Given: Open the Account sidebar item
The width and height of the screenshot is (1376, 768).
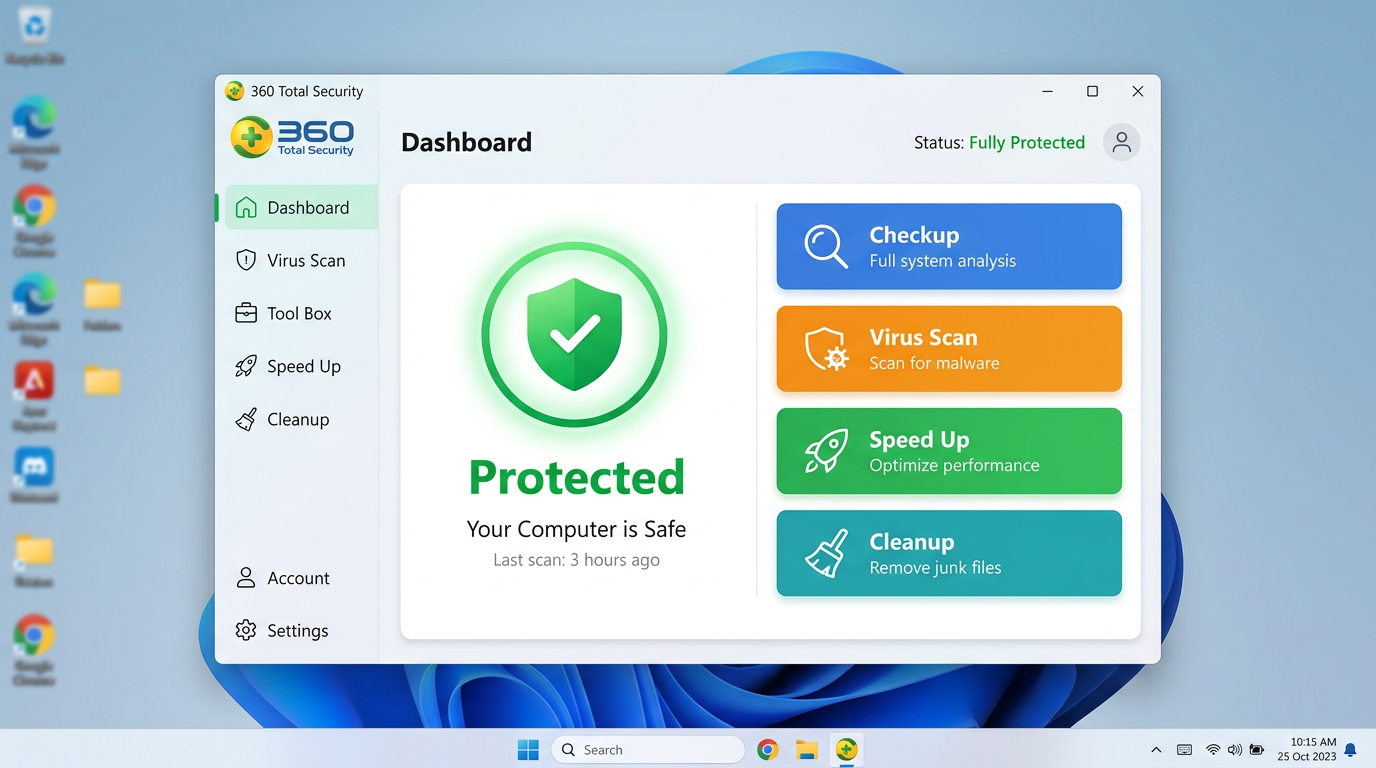Looking at the screenshot, I should coord(282,577).
